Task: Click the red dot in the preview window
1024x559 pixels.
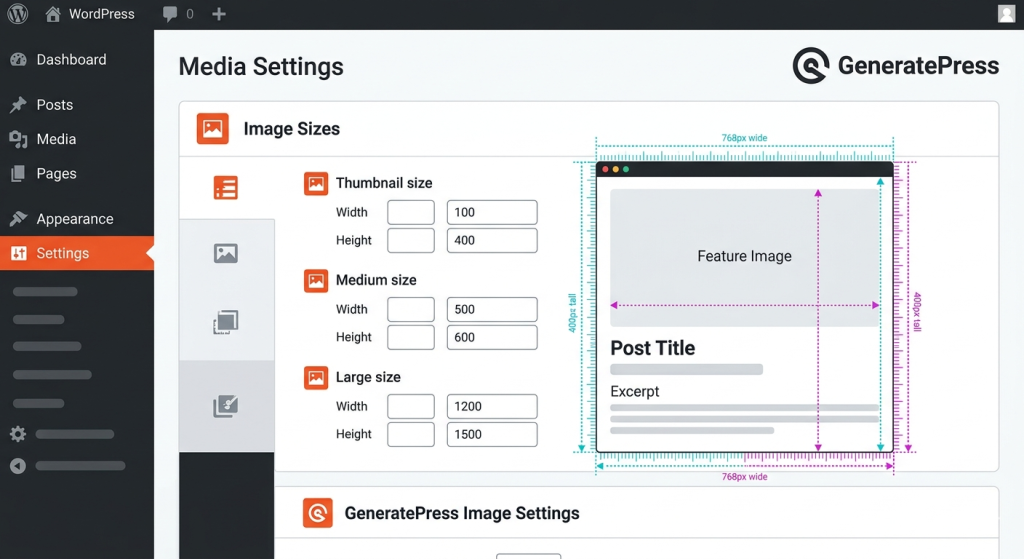Action: 605,169
